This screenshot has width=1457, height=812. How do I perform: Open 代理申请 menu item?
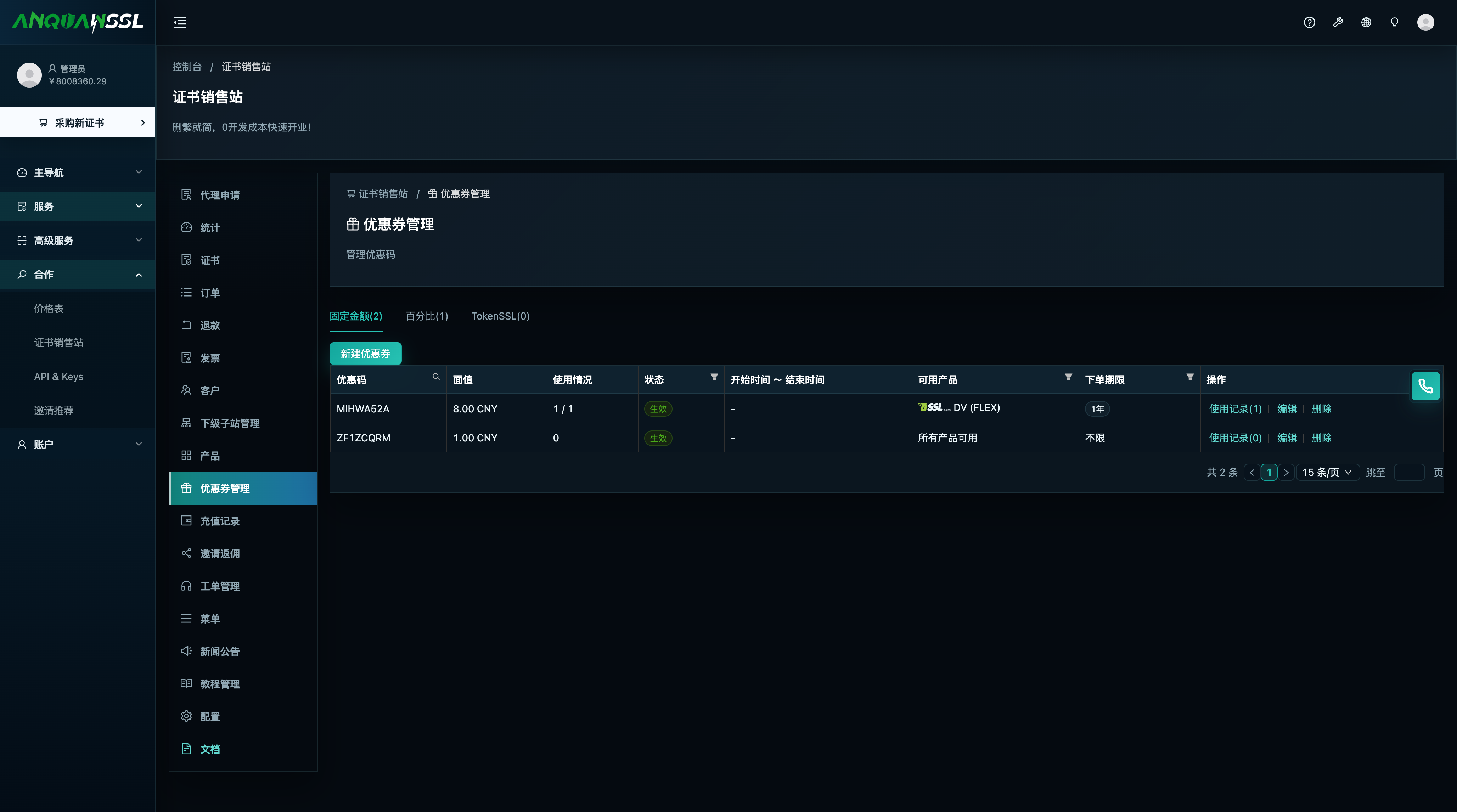pyautogui.click(x=243, y=194)
